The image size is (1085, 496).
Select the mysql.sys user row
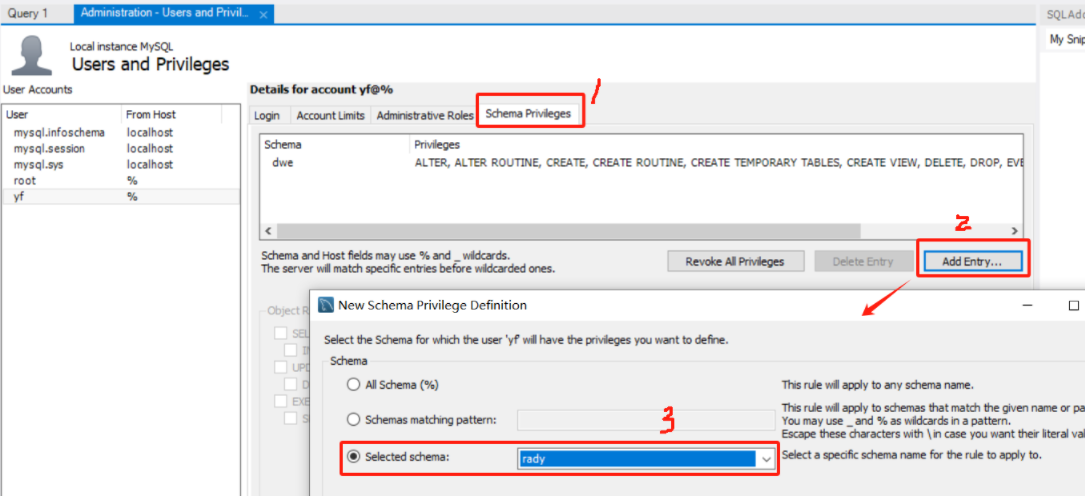[x=121, y=165]
